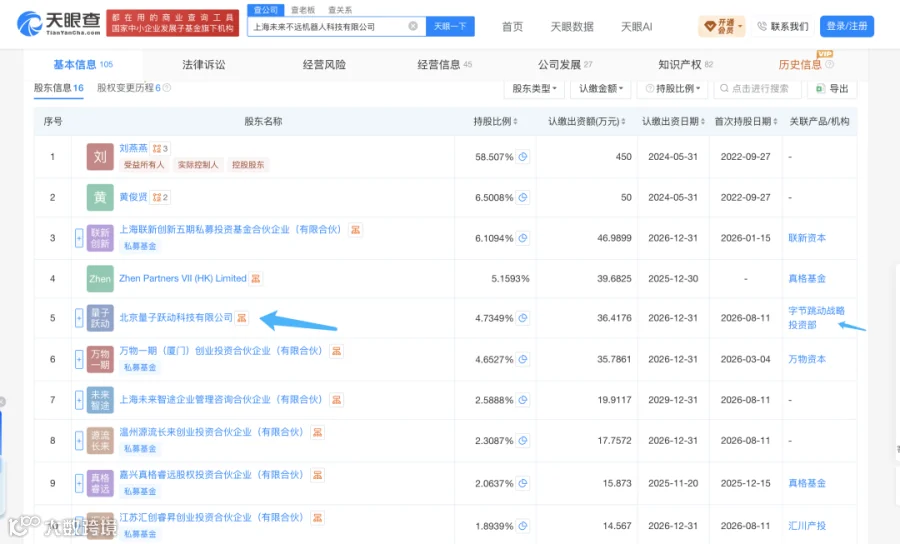Switch to 法律诉讼 tab
900x544 pixels.
click(x=204, y=65)
